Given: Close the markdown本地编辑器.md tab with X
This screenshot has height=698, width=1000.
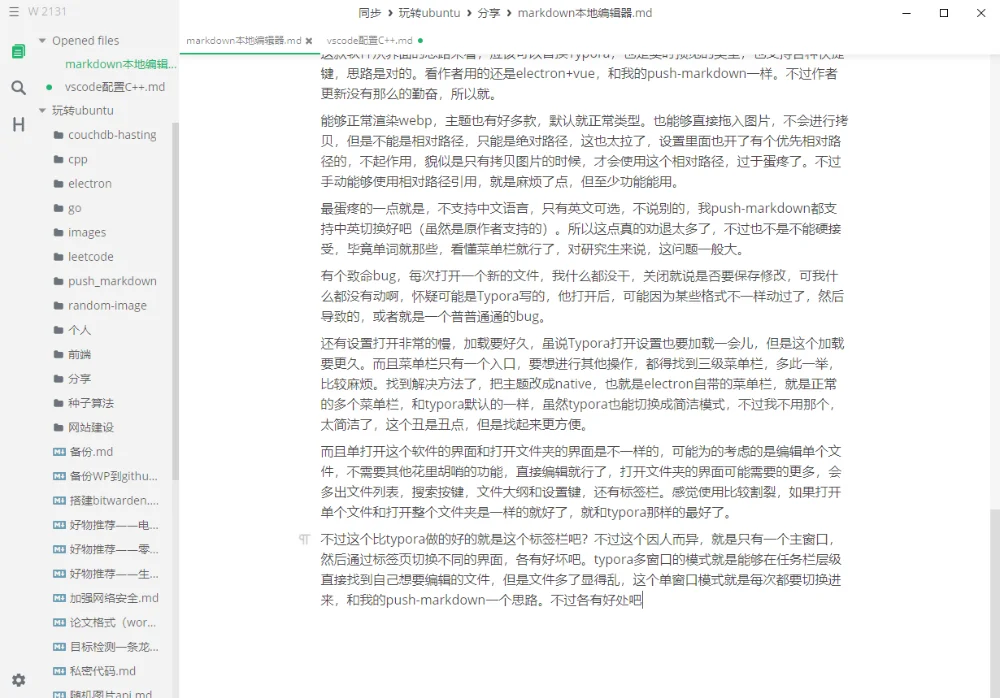Looking at the screenshot, I should click(309, 42).
